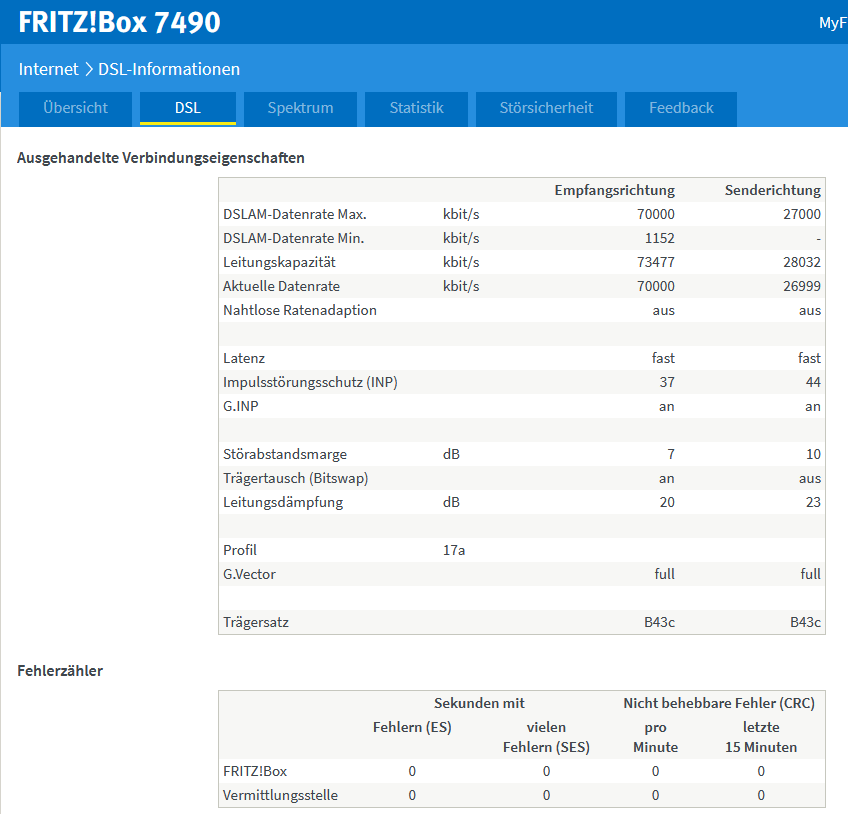The image size is (848, 814).
Task: Click the DSL-Informationen breadcrumb
Action: [169, 69]
